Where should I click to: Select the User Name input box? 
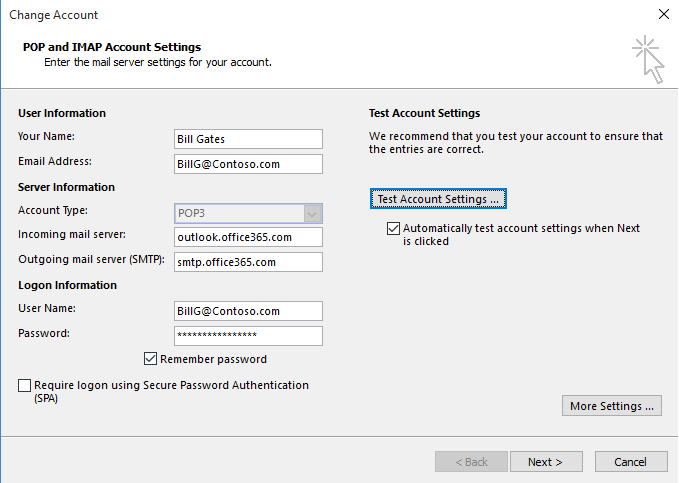(248, 311)
